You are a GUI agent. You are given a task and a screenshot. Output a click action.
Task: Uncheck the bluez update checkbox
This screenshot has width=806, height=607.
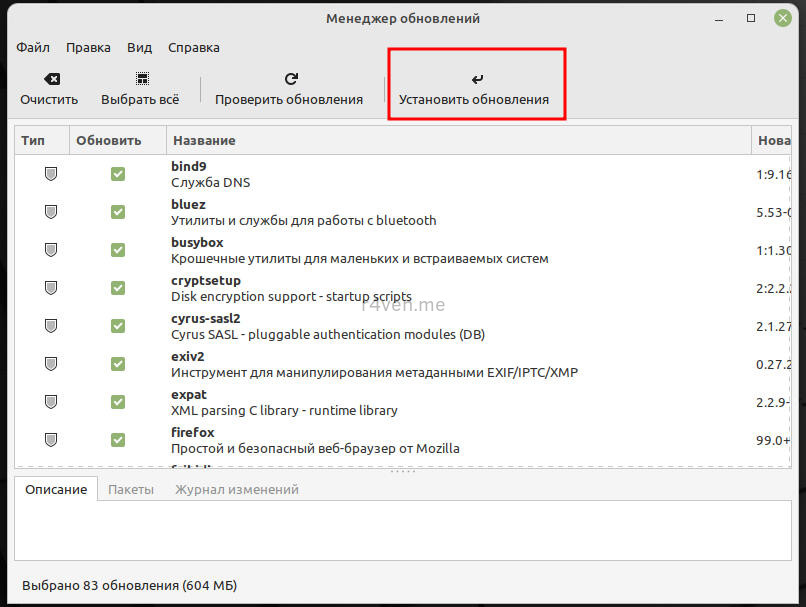pos(118,212)
